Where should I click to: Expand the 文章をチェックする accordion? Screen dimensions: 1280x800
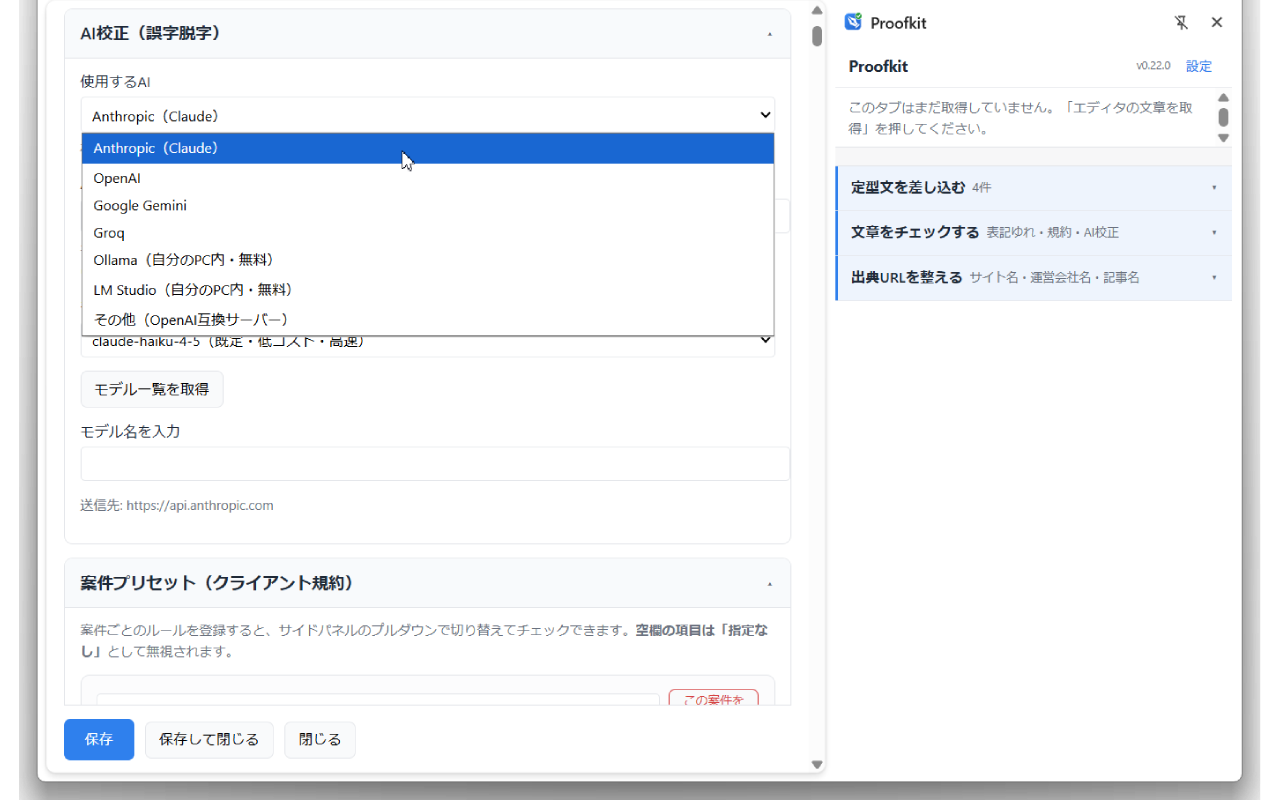[x=1033, y=232]
